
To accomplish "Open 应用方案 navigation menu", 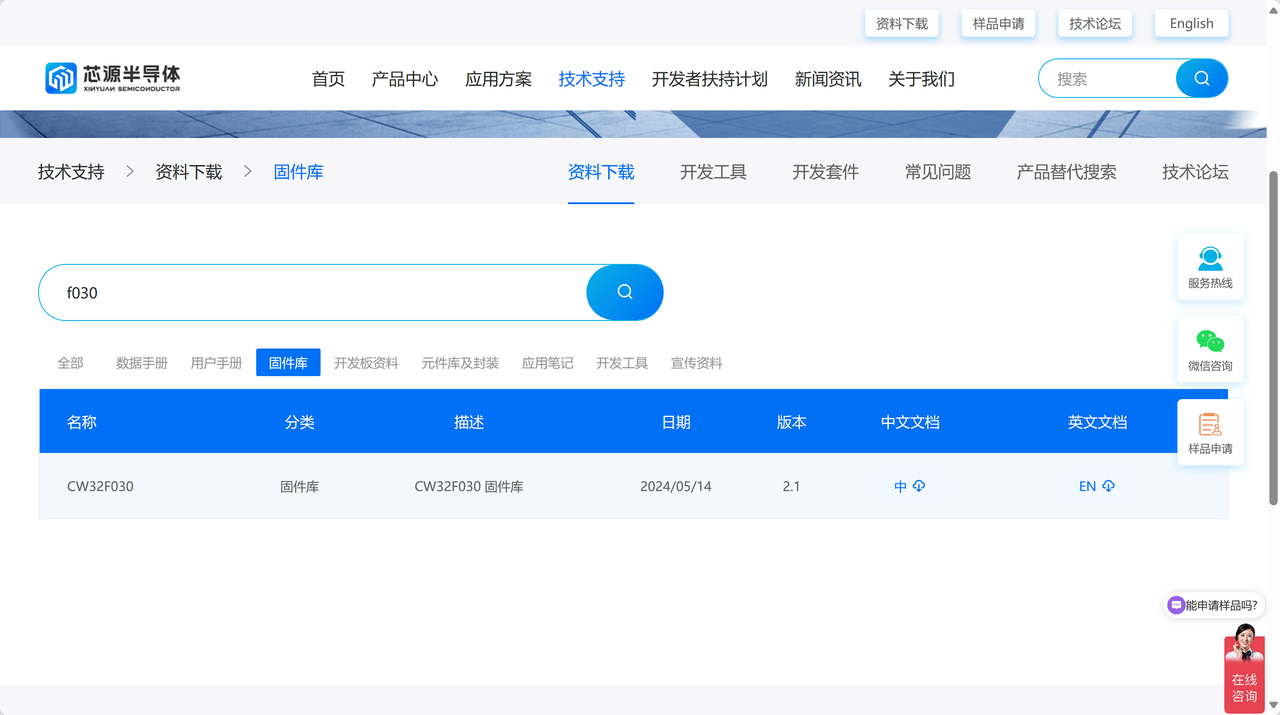I will pos(498,79).
